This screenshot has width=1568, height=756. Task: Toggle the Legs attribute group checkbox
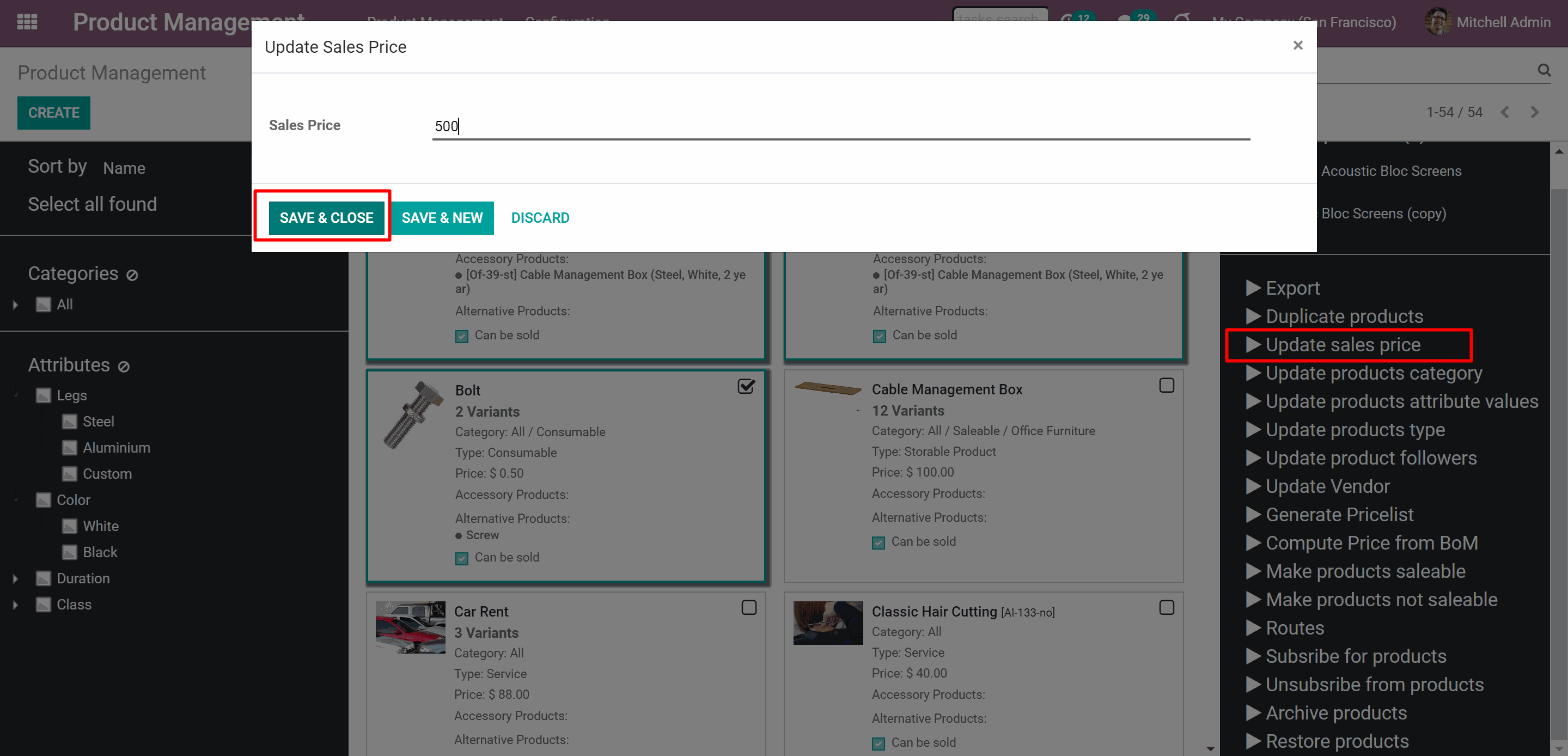(x=44, y=395)
